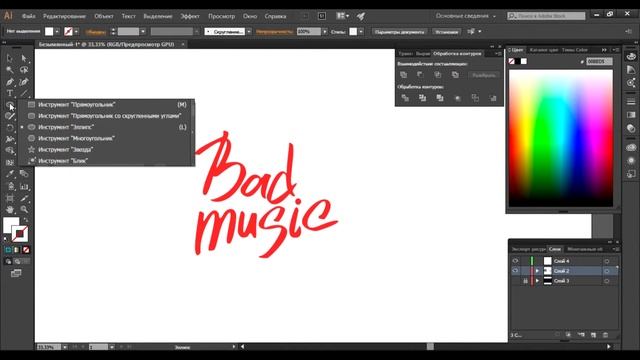Click the GPU rocket icon in menu bar
Screen dimensions: 640x360
coord(361,16)
